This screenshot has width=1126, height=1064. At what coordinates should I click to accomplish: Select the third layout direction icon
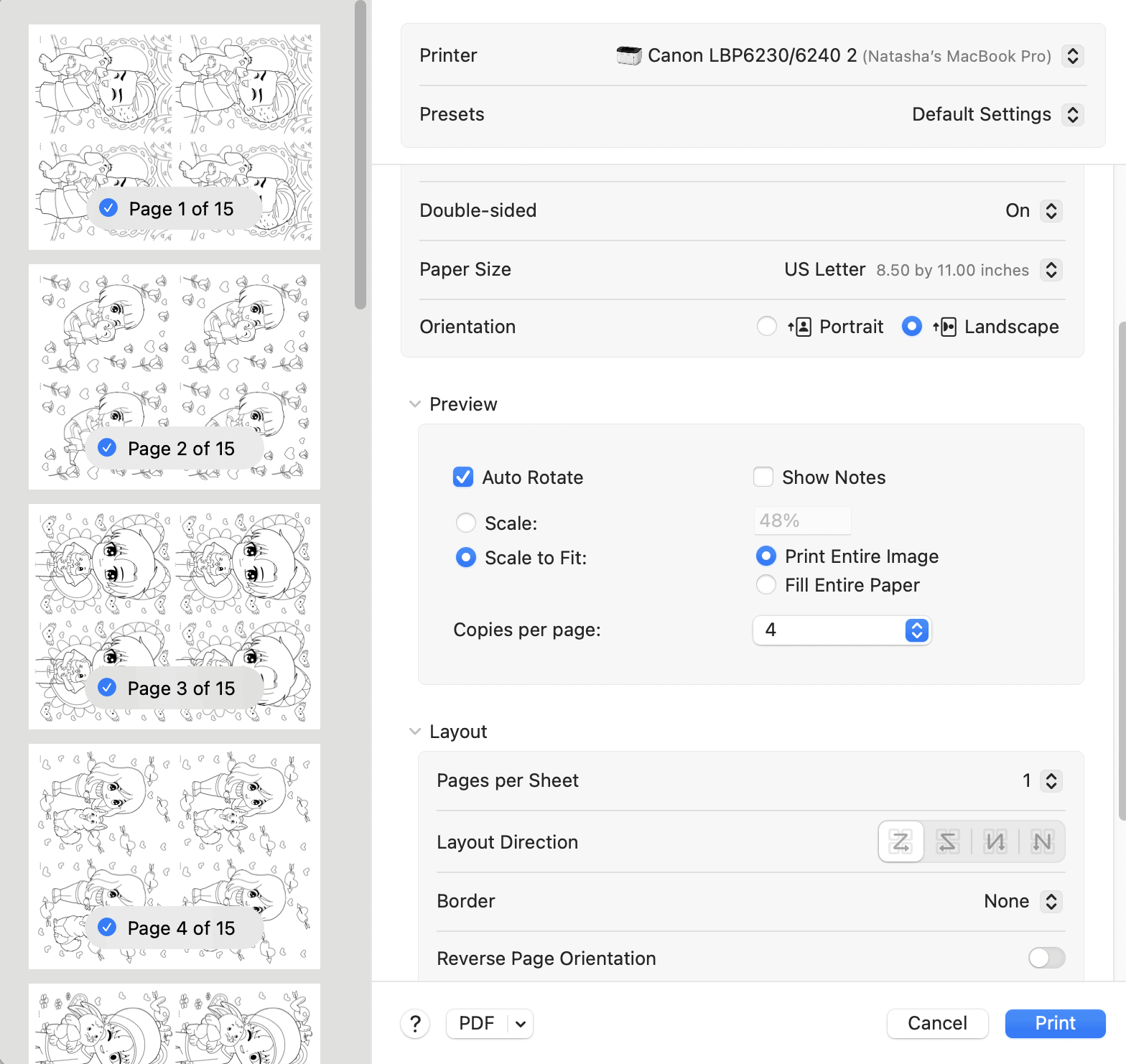pyautogui.click(x=995, y=841)
